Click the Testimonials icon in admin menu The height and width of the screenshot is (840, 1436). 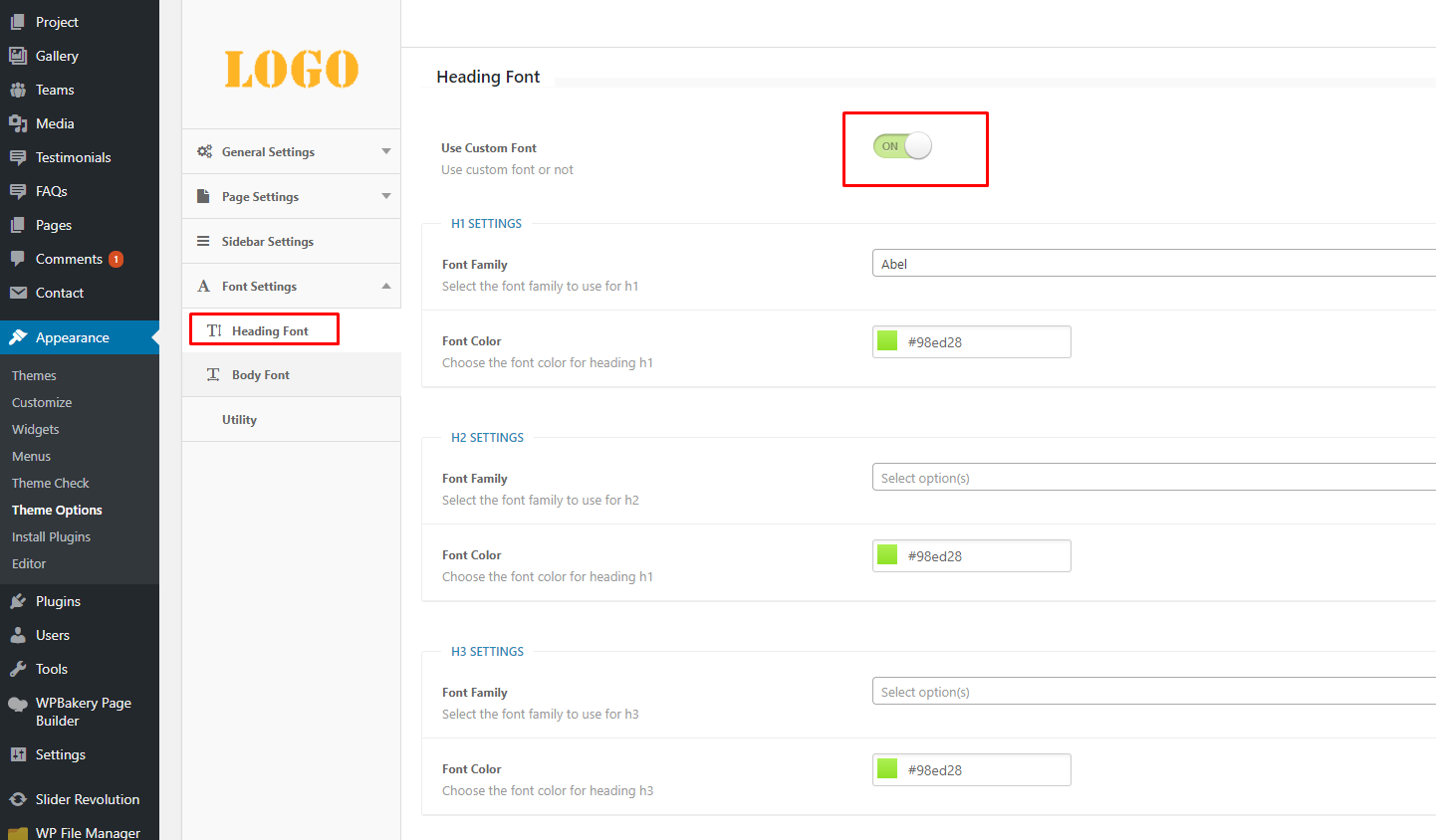pyautogui.click(x=18, y=157)
